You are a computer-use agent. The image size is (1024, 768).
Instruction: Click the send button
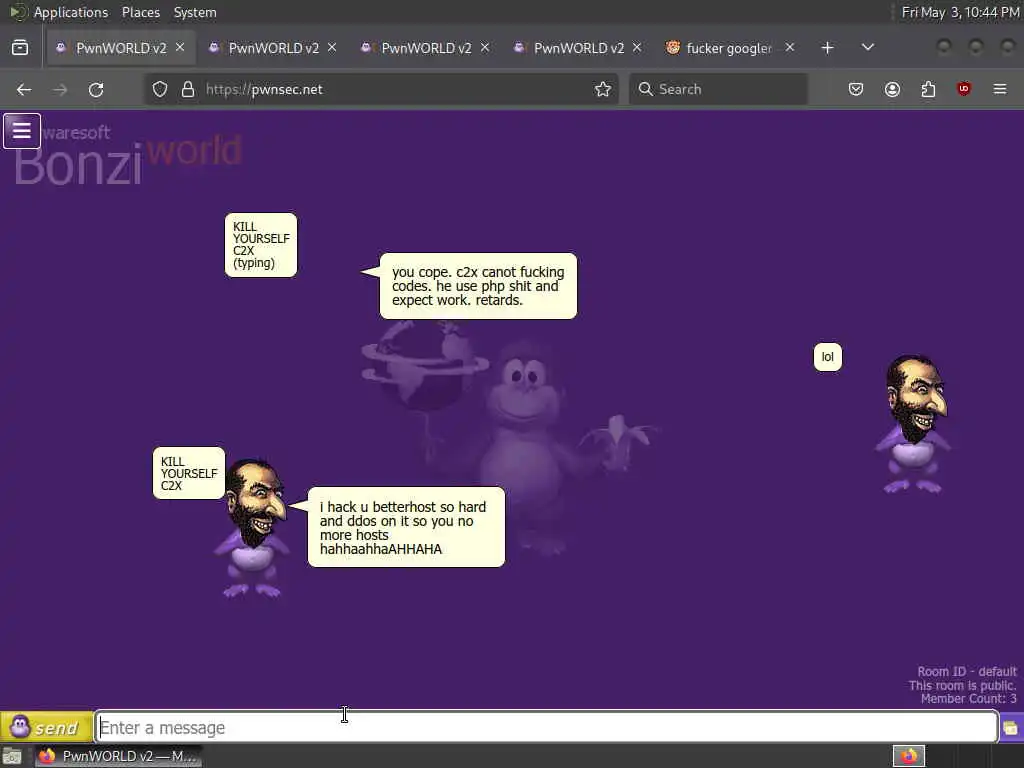46,727
